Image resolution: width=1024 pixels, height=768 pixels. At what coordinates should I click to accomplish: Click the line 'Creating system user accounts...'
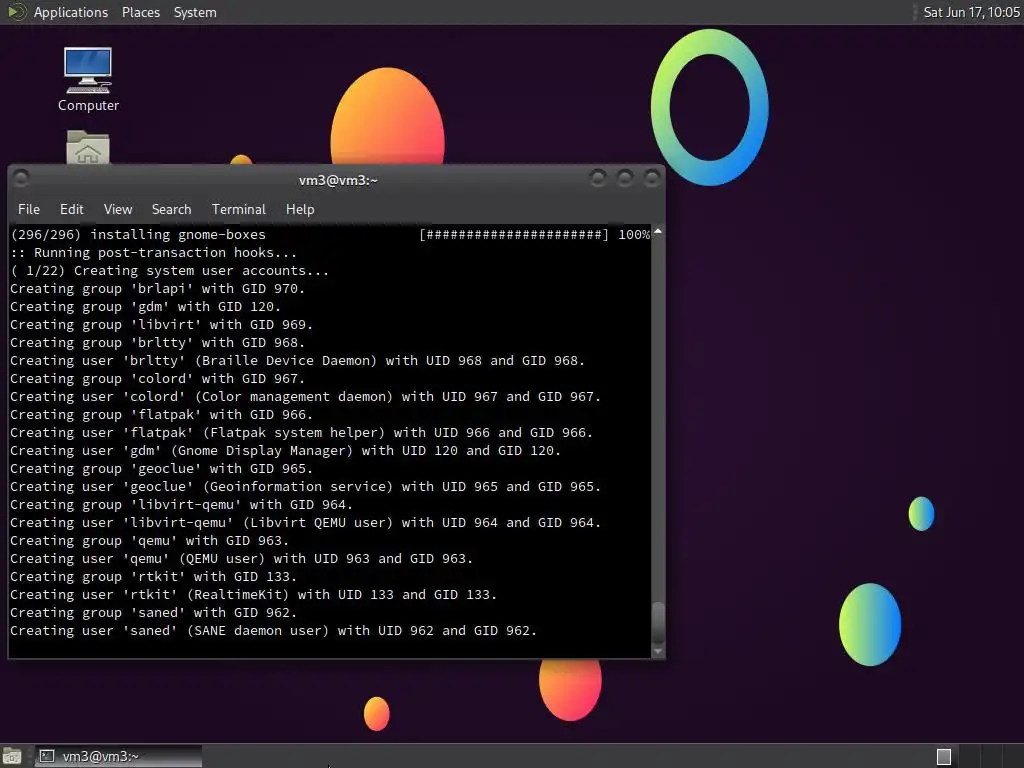coord(170,270)
